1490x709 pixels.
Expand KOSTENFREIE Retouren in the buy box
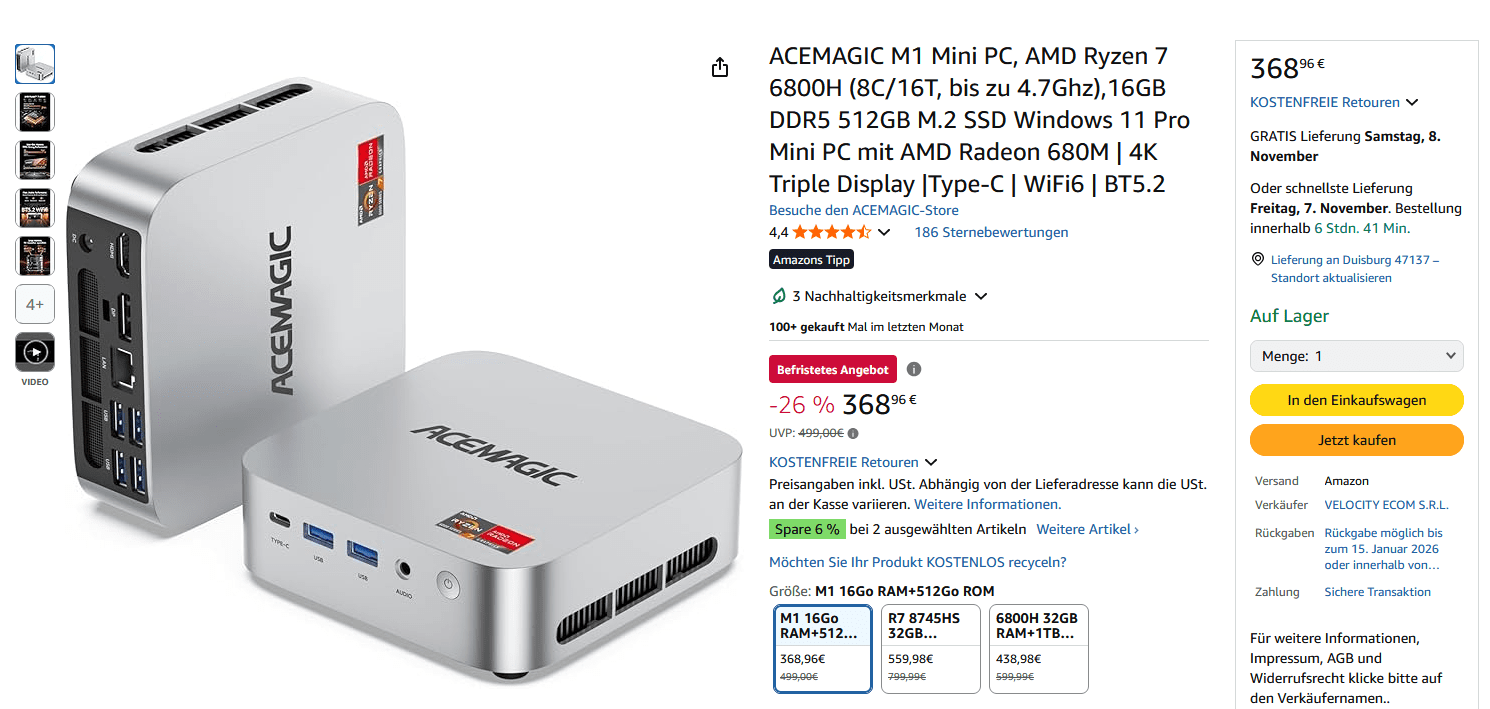[1412, 102]
